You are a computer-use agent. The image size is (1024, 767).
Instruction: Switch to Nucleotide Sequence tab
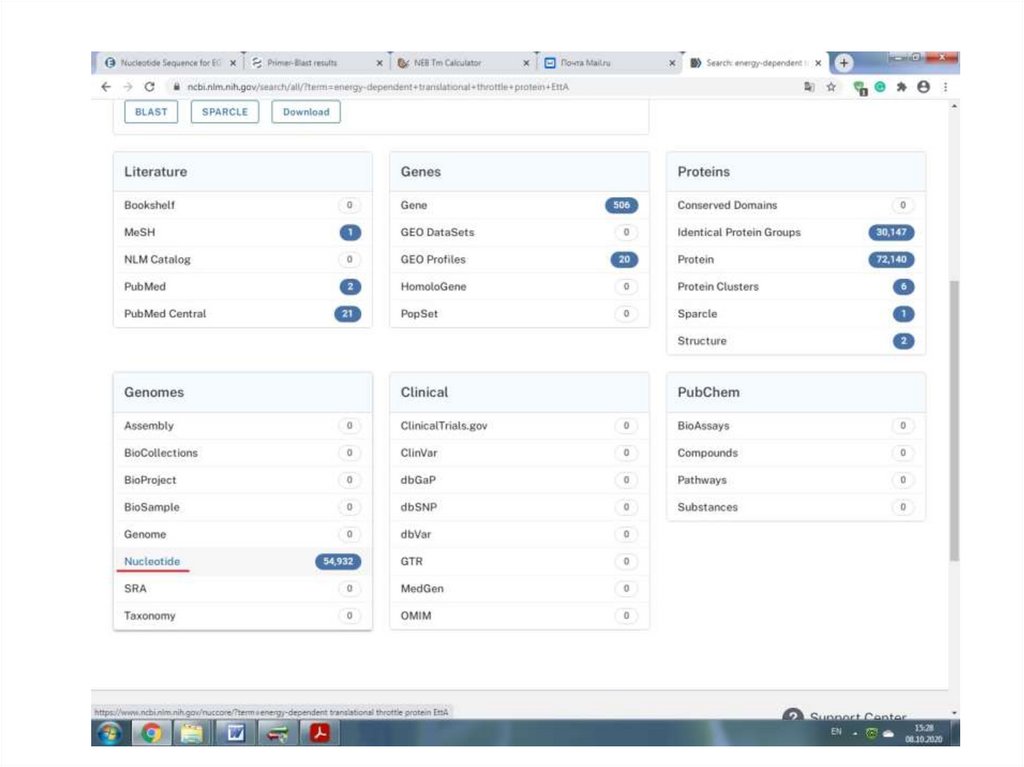pyautogui.click(x=168, y=63)
